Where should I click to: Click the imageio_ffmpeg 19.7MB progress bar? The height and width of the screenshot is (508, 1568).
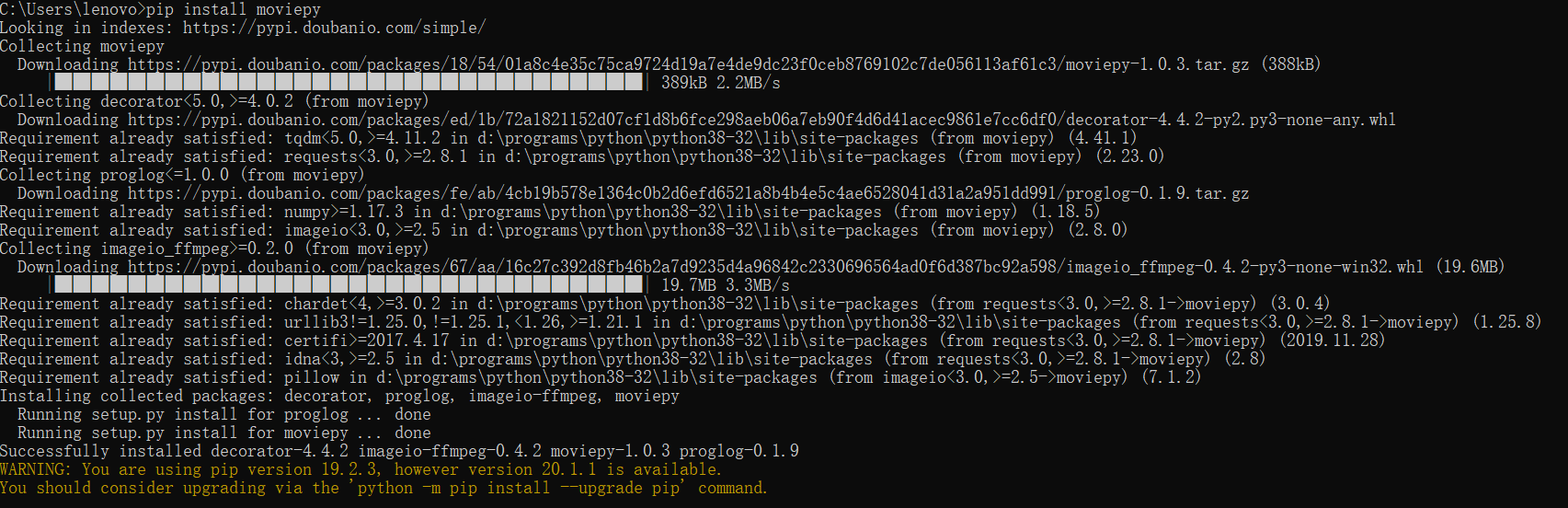click(348, 285)
